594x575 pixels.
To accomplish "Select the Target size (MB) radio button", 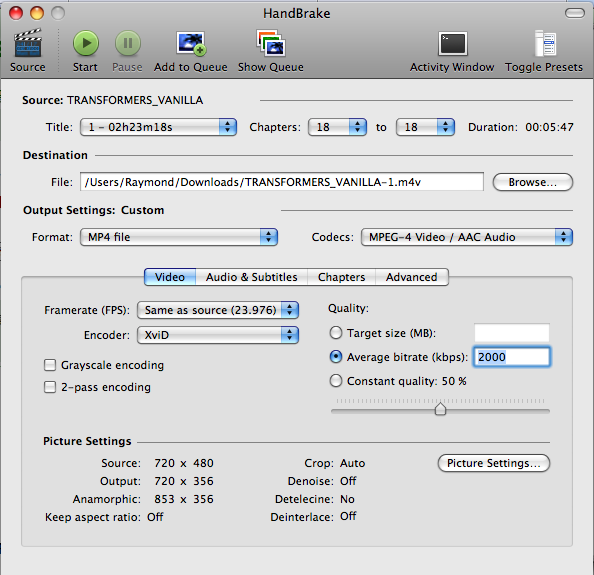I will (x=336, y=333).
